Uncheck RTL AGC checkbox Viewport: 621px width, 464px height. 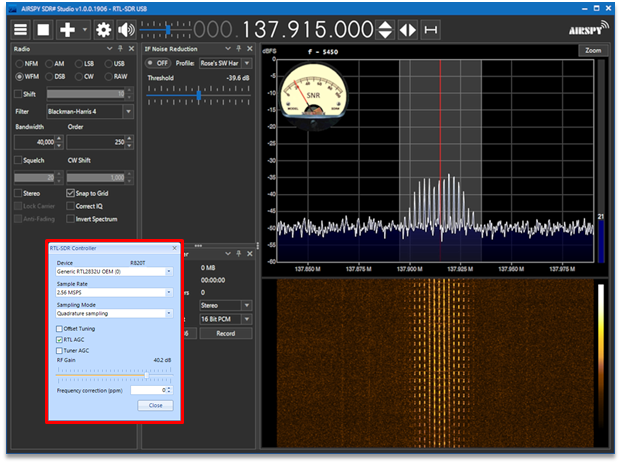click(x=59, y=340)
